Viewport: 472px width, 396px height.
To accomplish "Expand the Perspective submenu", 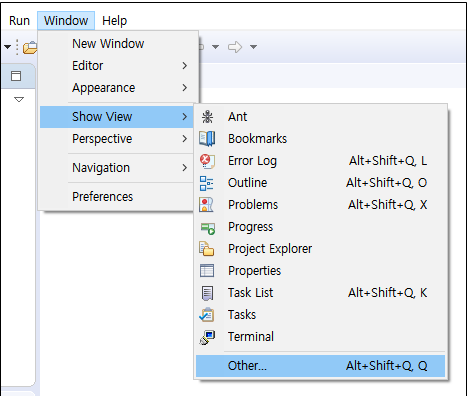I will tap(117, 139).
